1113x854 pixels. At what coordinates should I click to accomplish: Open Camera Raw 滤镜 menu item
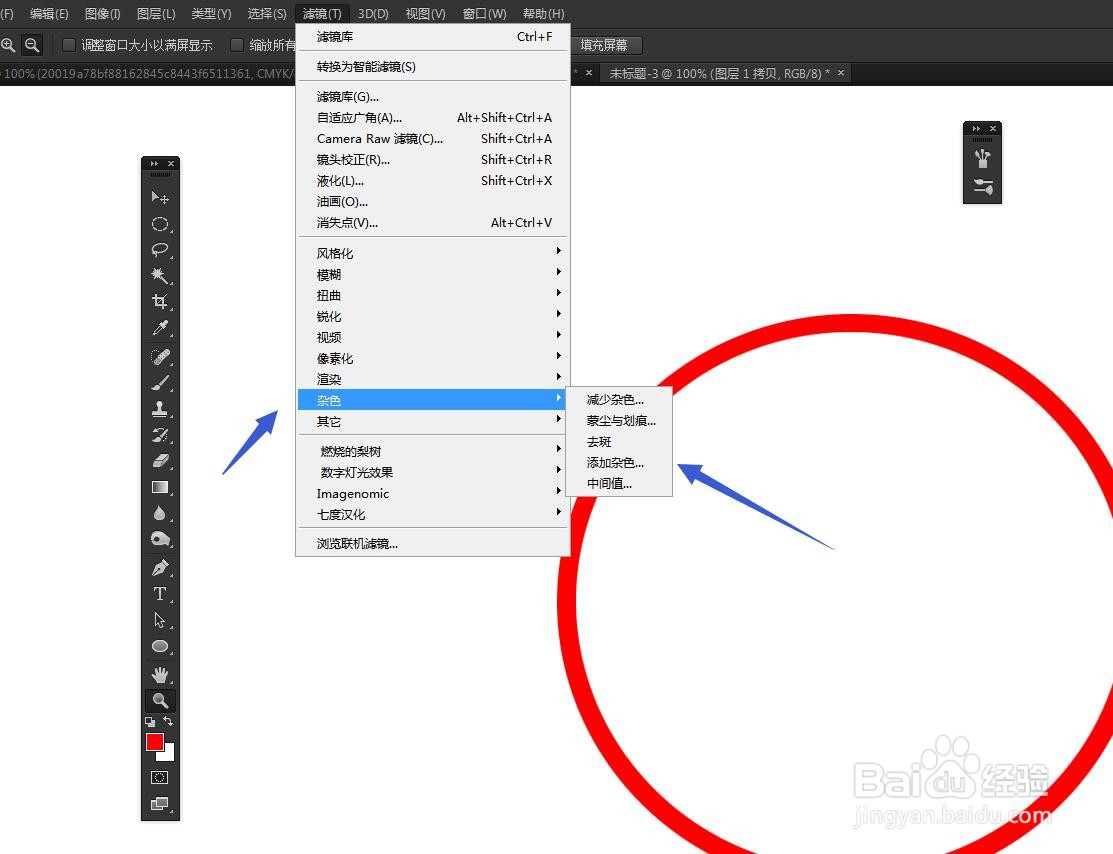(433, 138)
